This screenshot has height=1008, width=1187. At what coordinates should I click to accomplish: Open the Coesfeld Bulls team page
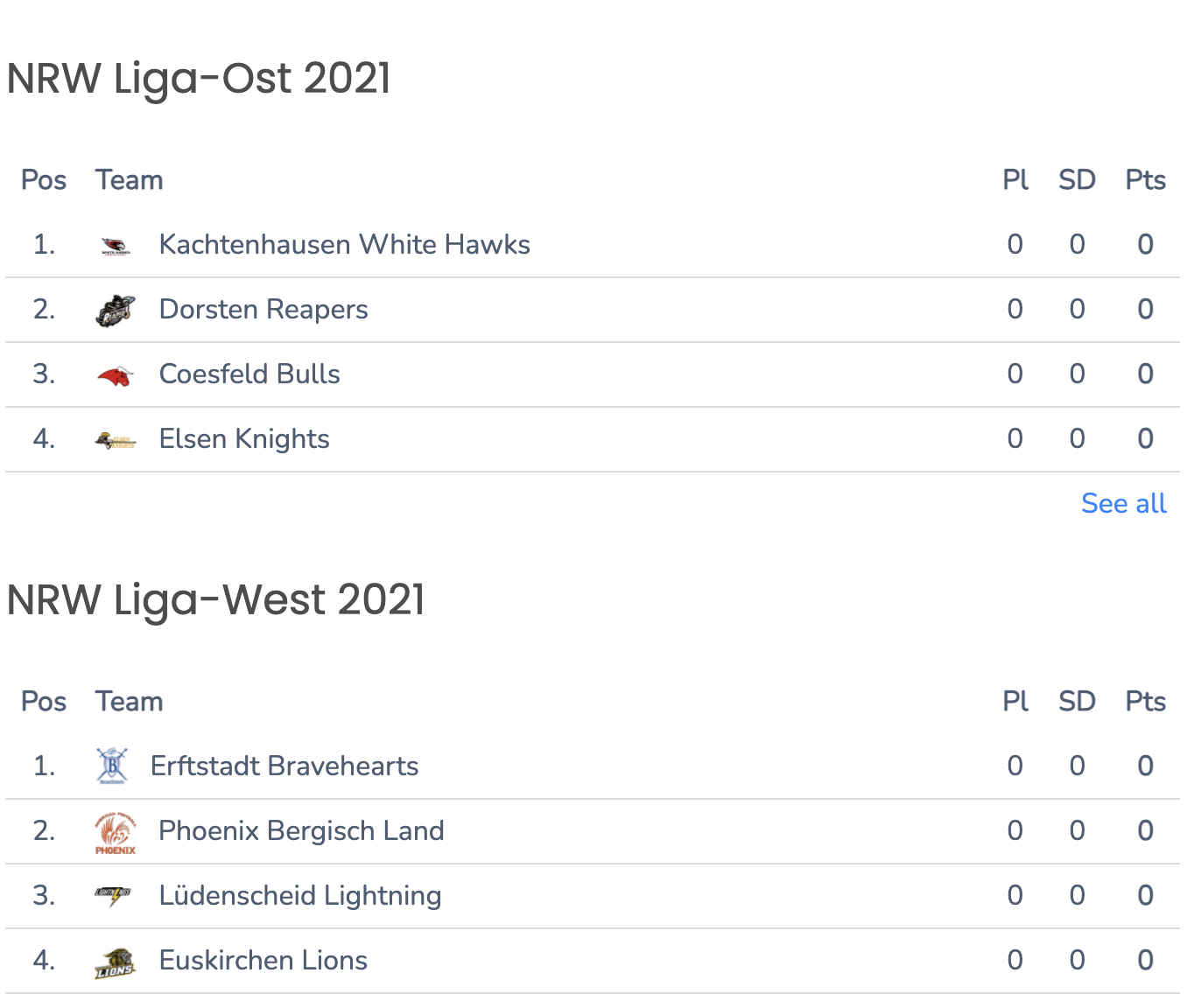249,374
